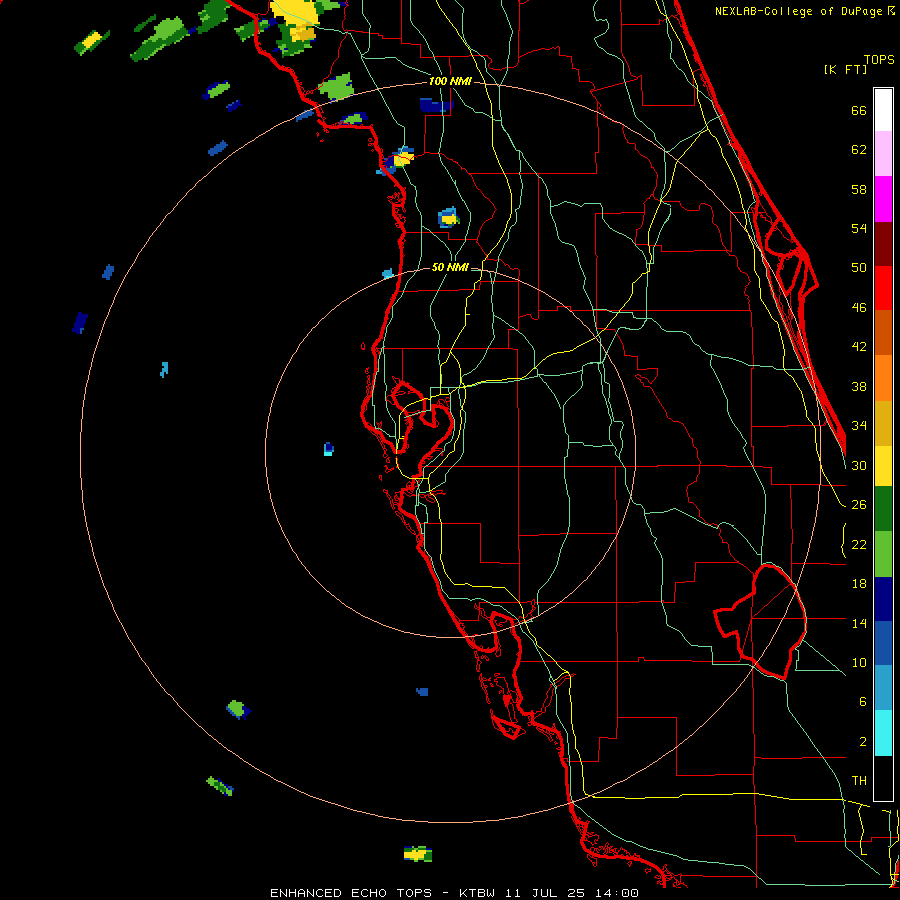
Task: Click the 'NEXLAB-College of DuPage' text
Action: click(798, 11)
